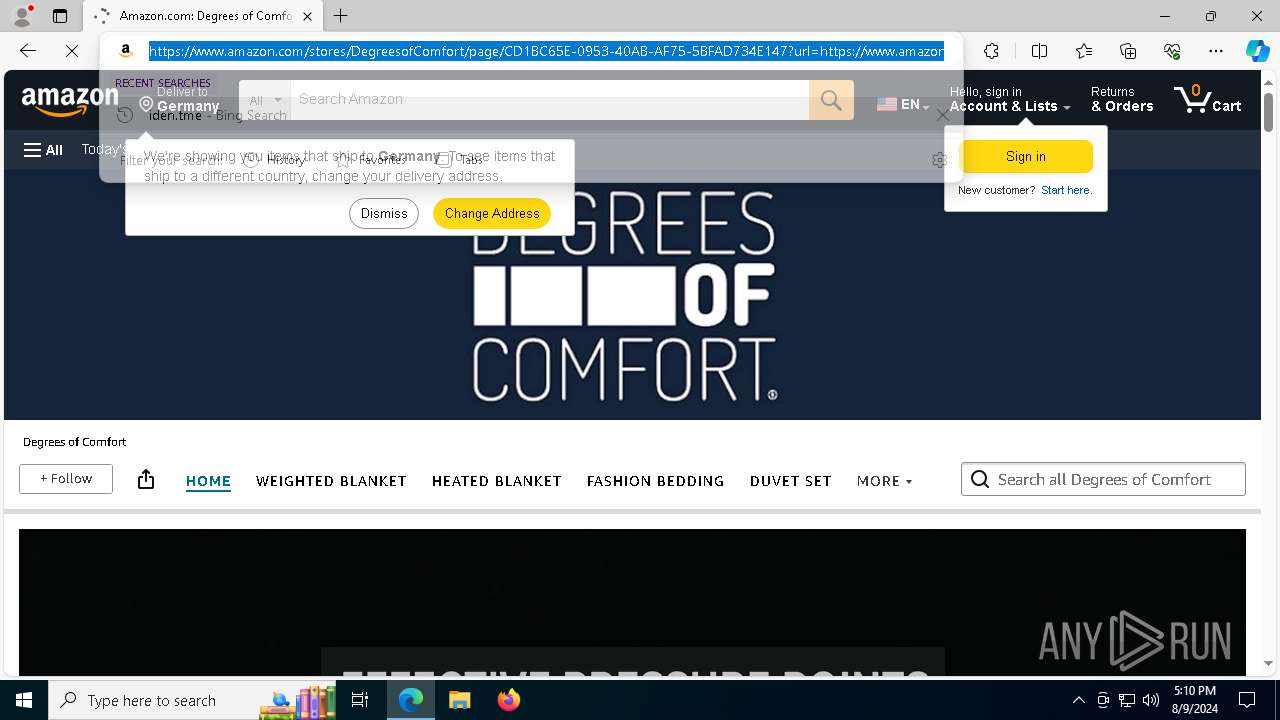This screenshot has width=1280, height=720.
Task: Click the Windows taskbar search box
Action: [192, 700]
